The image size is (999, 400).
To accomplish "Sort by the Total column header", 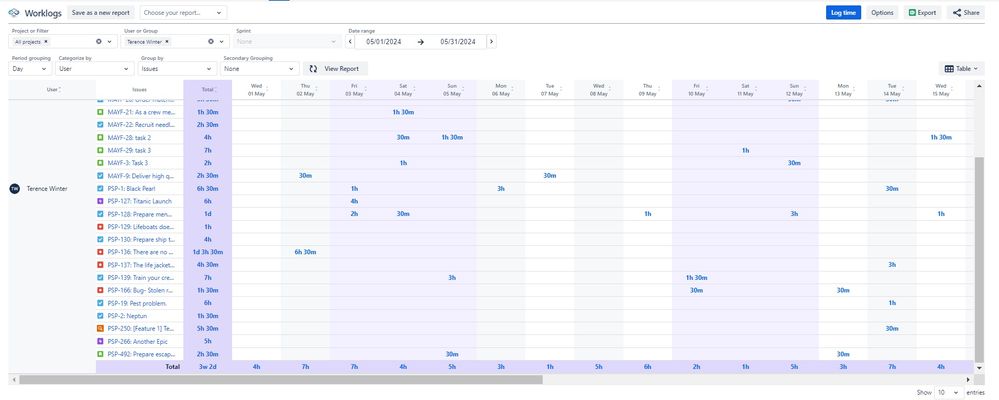I will [x=208, y=90].
